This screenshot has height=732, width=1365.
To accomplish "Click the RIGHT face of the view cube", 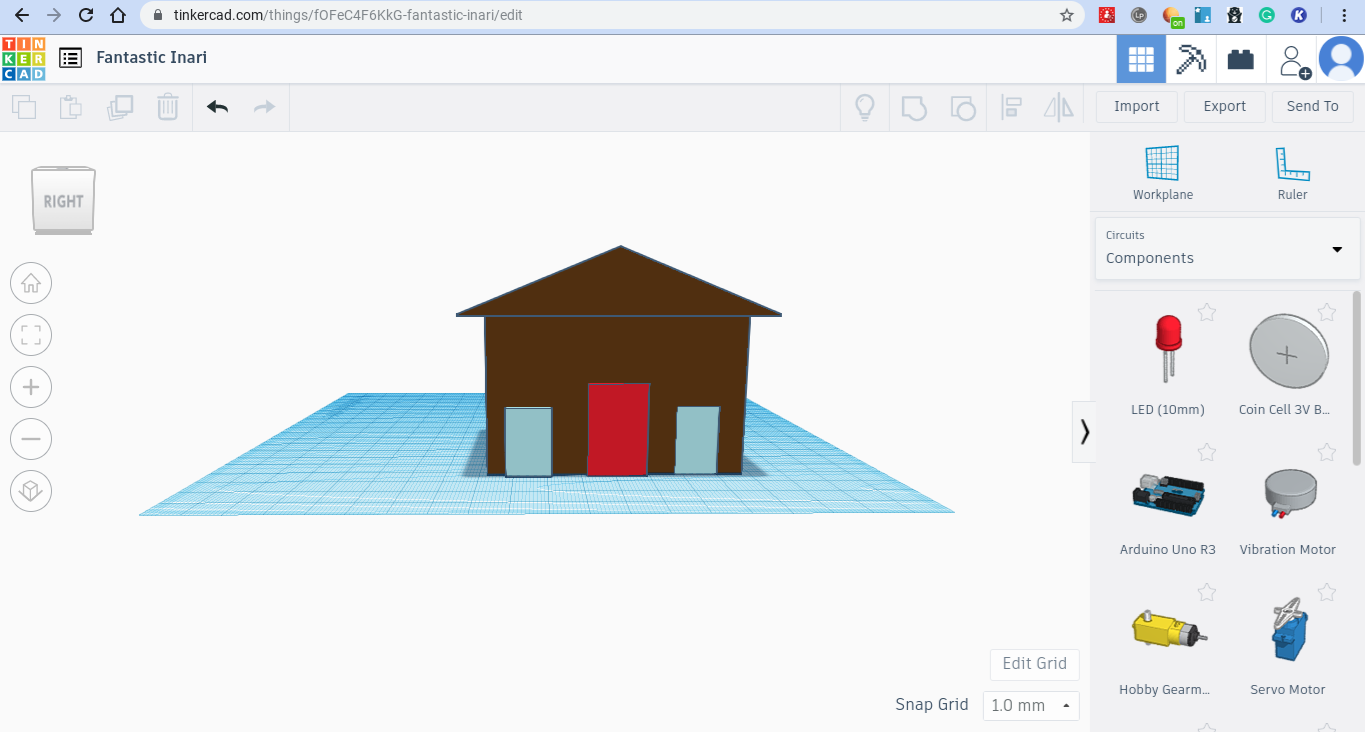I will pyautogui.click(x=62, y=200).
